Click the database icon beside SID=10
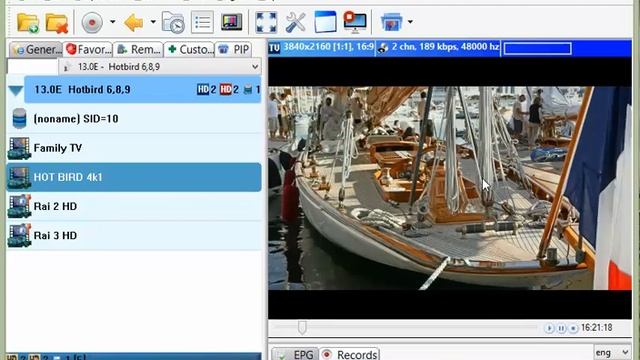Screen dimensions: 640x360 click(19, 119)
